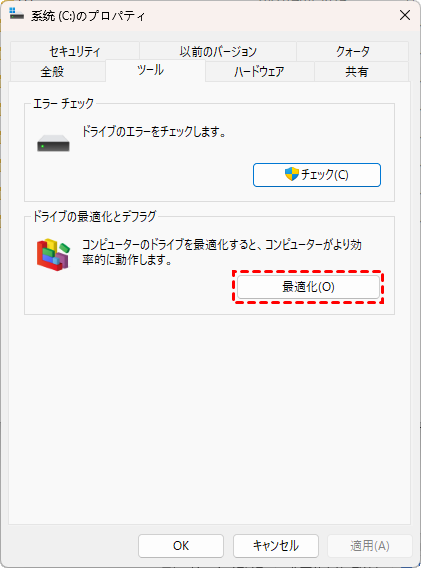The width and height of the screenshot is (421, 568).
Task: Click the colorful defragment blocks icon
Action: [53, 255]
